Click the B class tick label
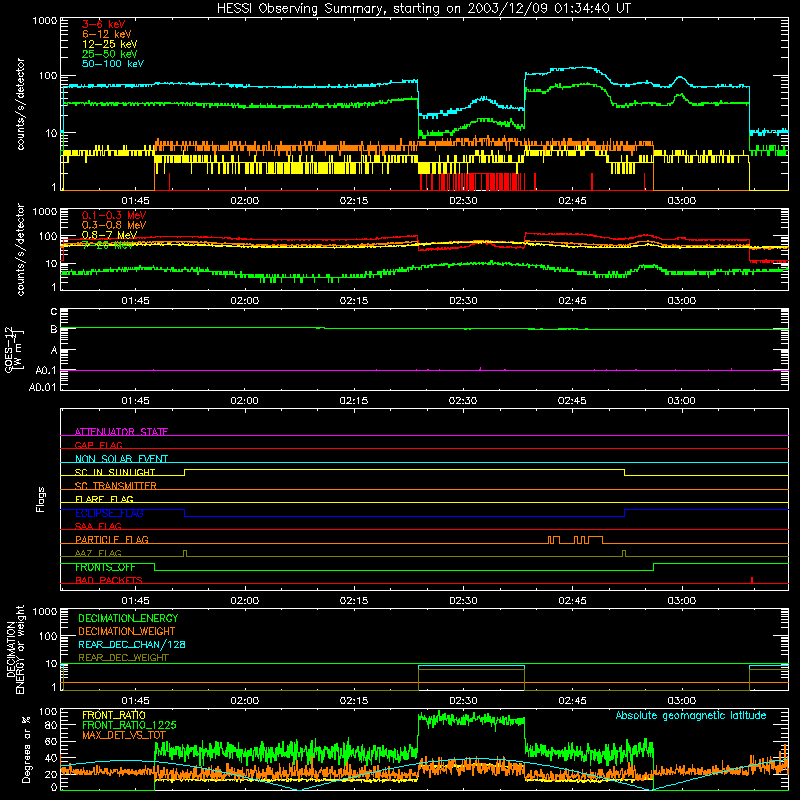 54,330
